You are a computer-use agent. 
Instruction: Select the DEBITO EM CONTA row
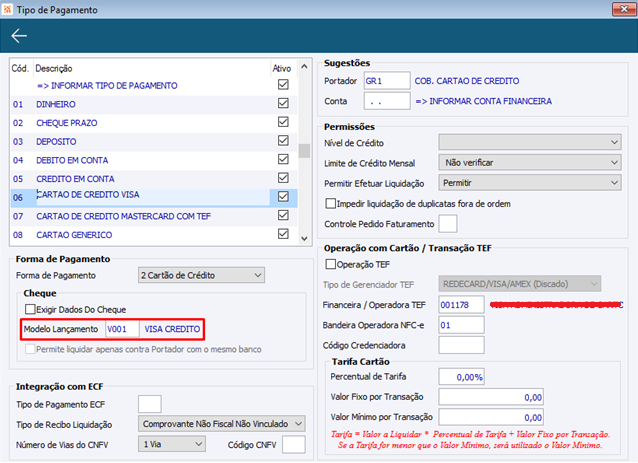(154, 160)
